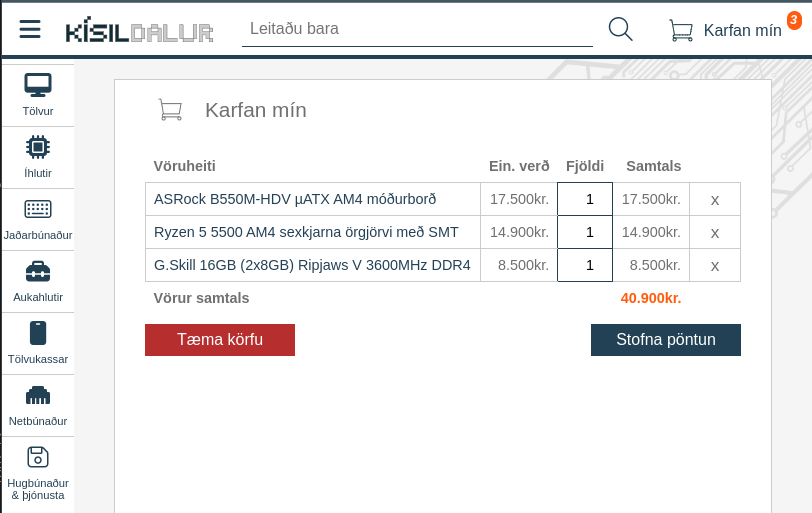The height and width of the screenshot is (513, 812).
Task: Click the Stofna pöntun button
Action: tap(665, 340)
